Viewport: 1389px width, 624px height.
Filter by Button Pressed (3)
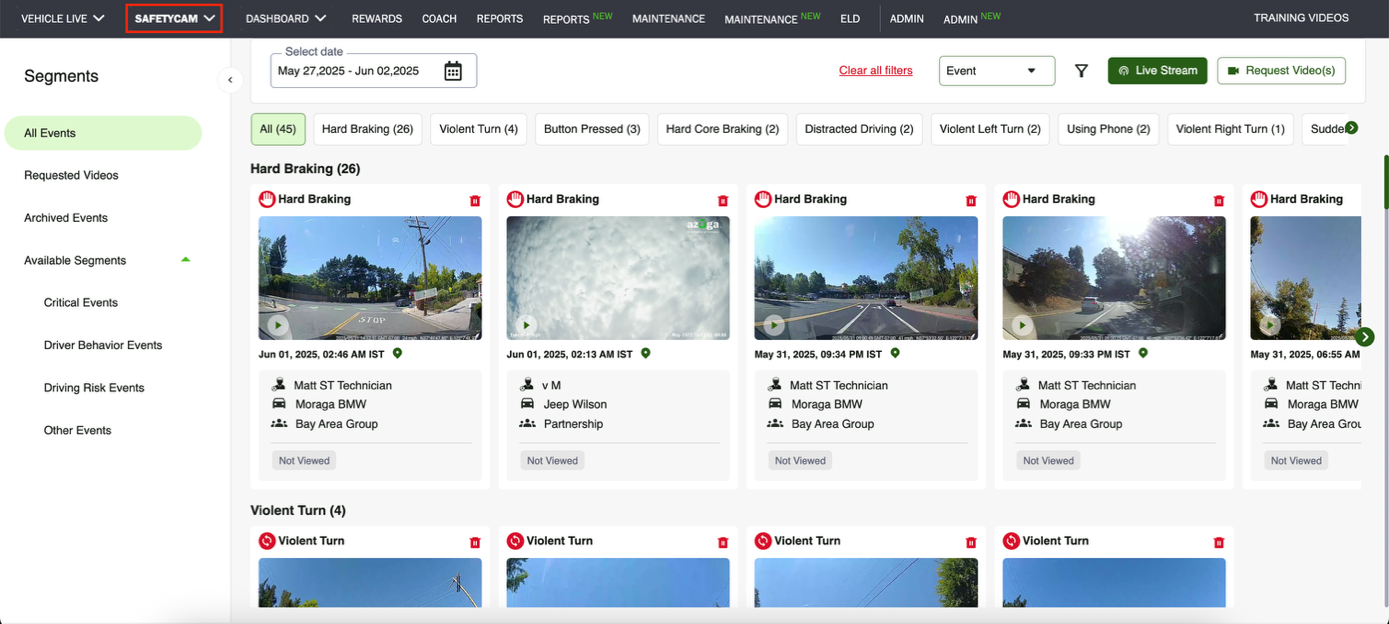pos(592,129)
